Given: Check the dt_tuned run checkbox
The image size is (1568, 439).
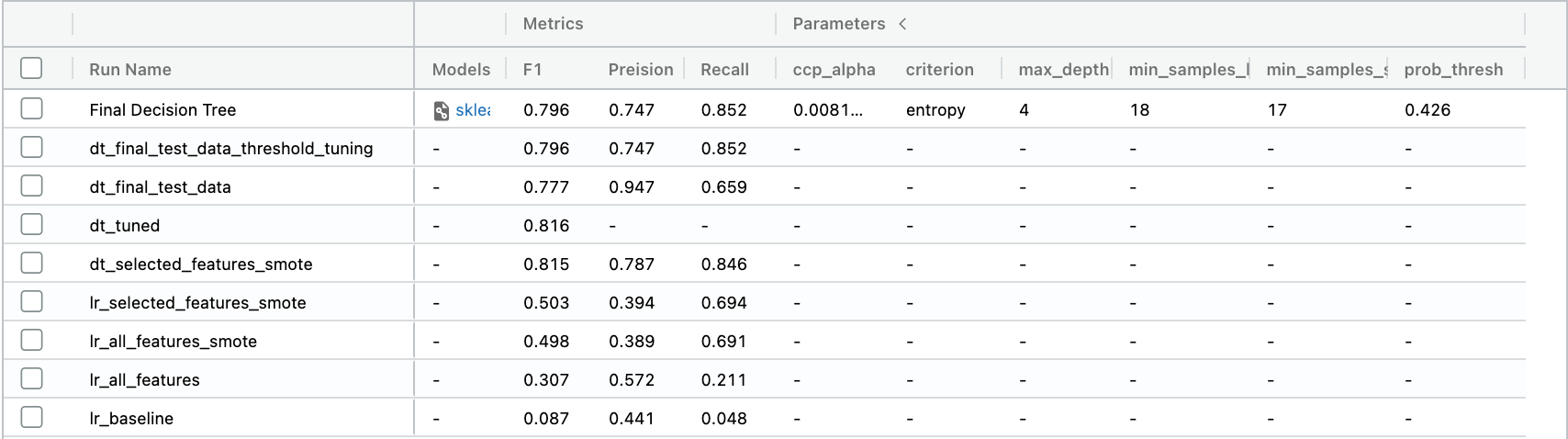Looking at the screenshot, I should pos(31,224).
